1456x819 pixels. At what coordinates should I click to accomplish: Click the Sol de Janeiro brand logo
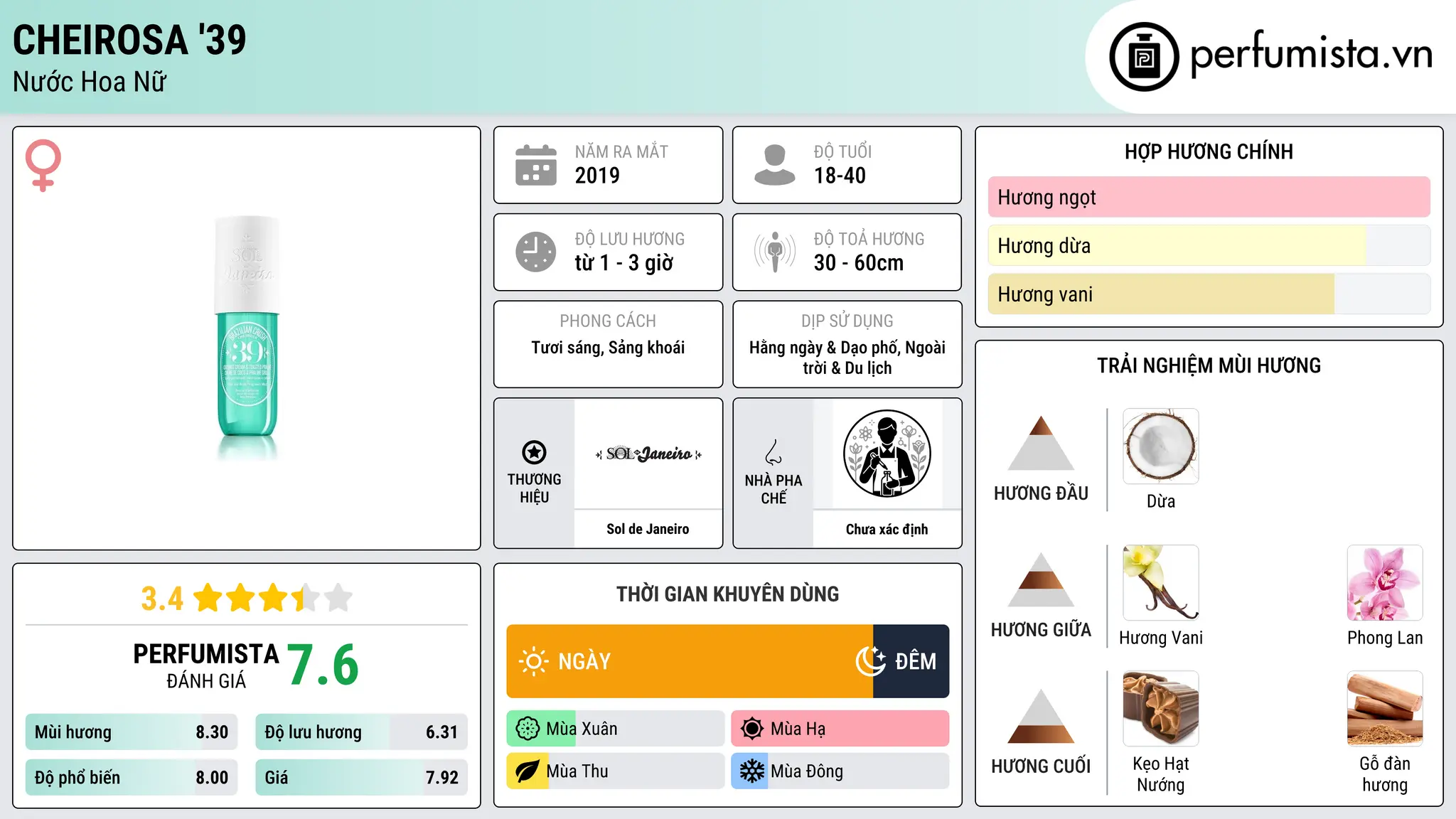[648, 454]
